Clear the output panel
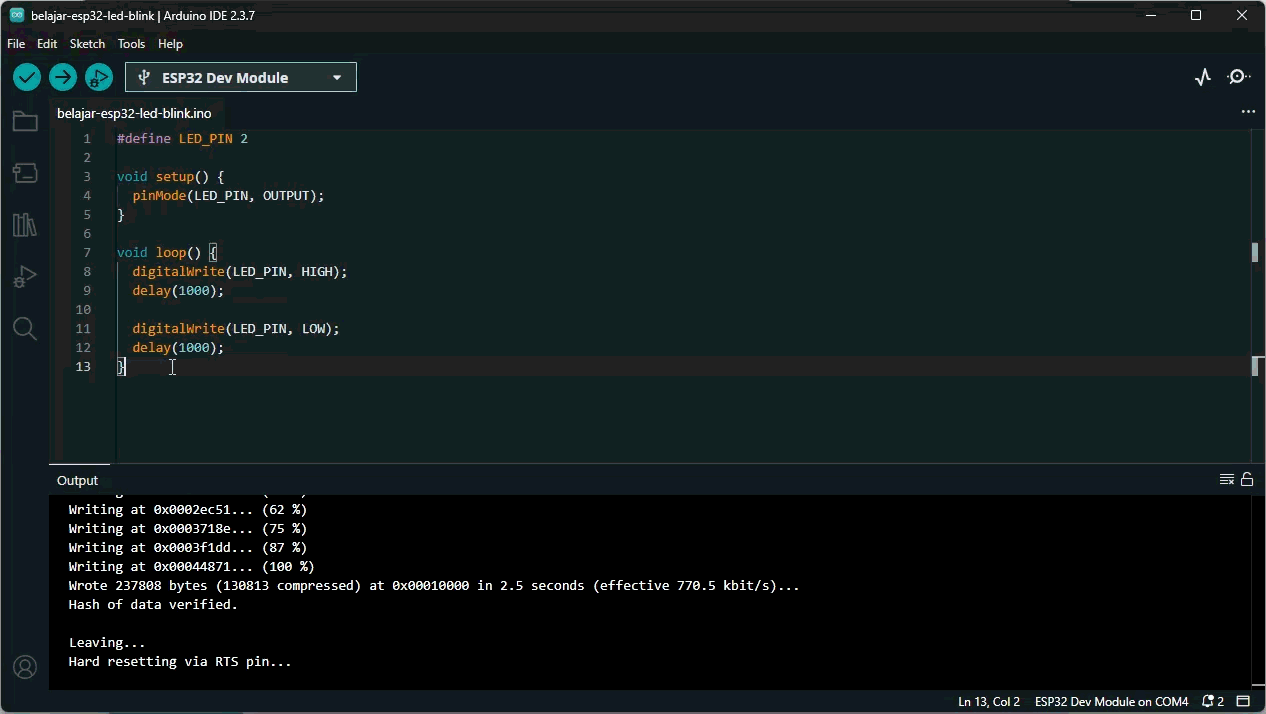Image resolution: width=1266 pixels, height=714 pixels. [x=1227, y=480]
